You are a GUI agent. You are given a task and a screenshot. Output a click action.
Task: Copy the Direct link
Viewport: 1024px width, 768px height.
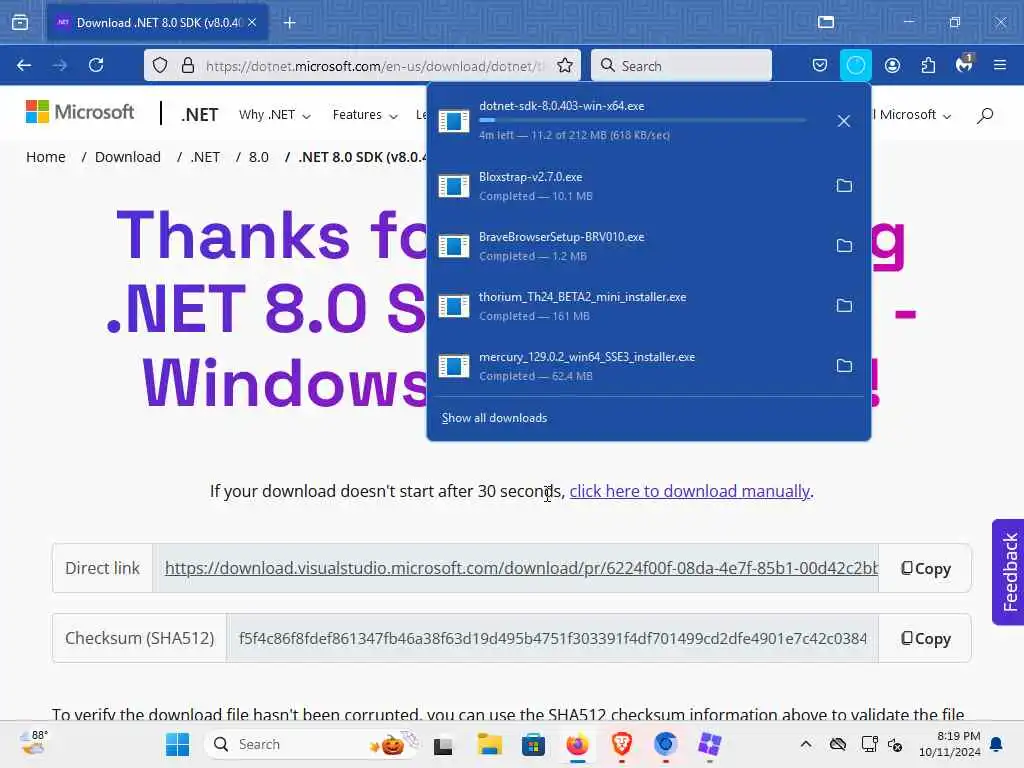(925, 568)
